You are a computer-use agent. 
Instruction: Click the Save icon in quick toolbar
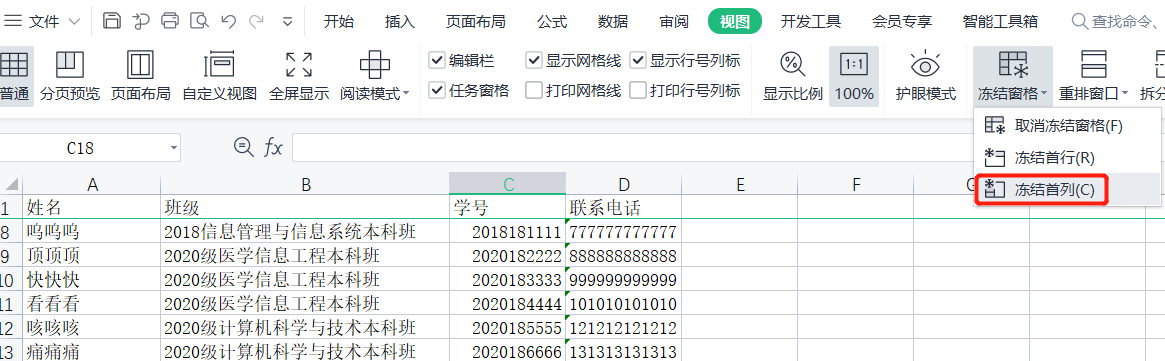point(111,21)
